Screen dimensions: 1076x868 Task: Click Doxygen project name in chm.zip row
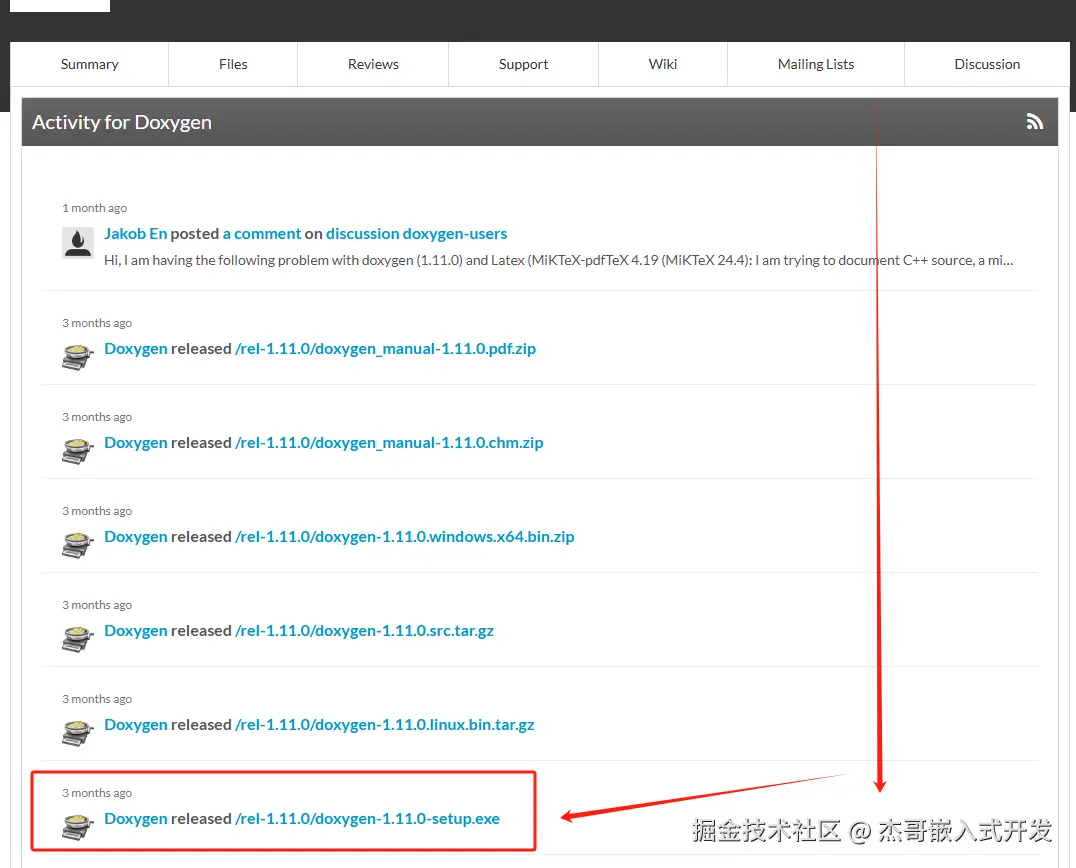tap(136, 443)
